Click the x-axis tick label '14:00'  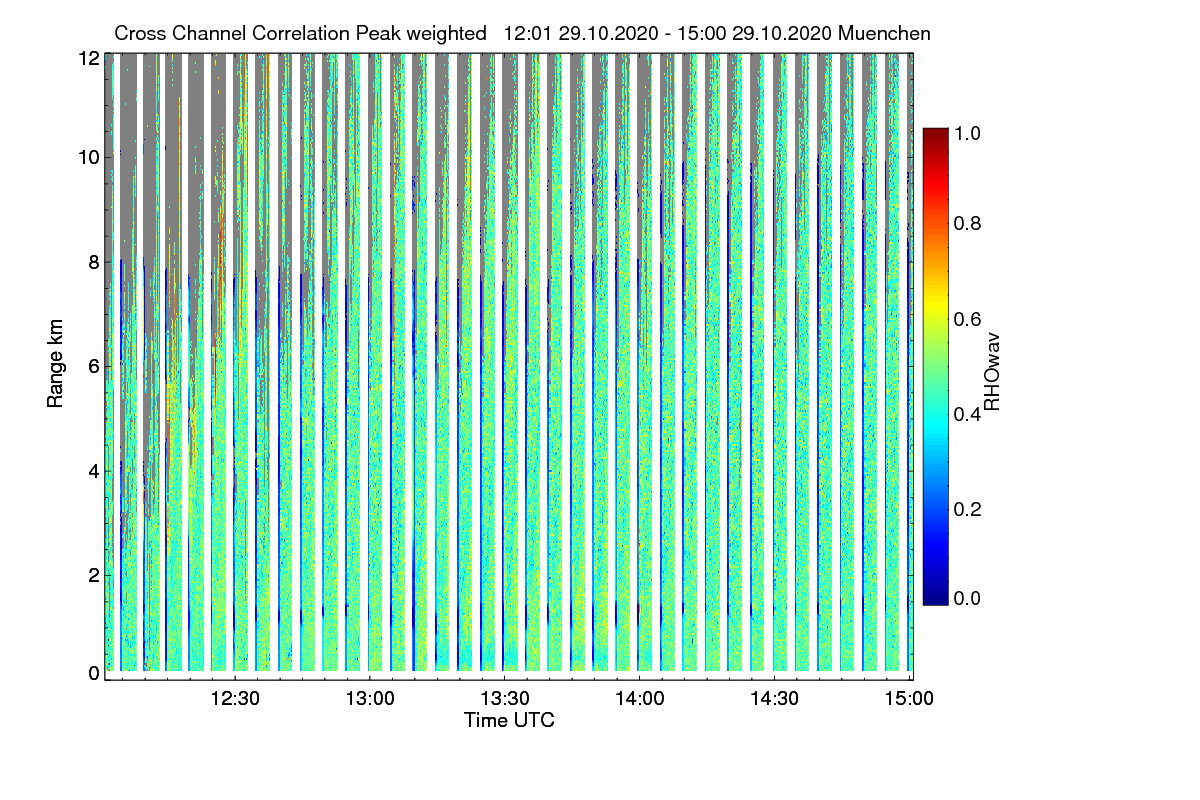(x=640, y=699)
